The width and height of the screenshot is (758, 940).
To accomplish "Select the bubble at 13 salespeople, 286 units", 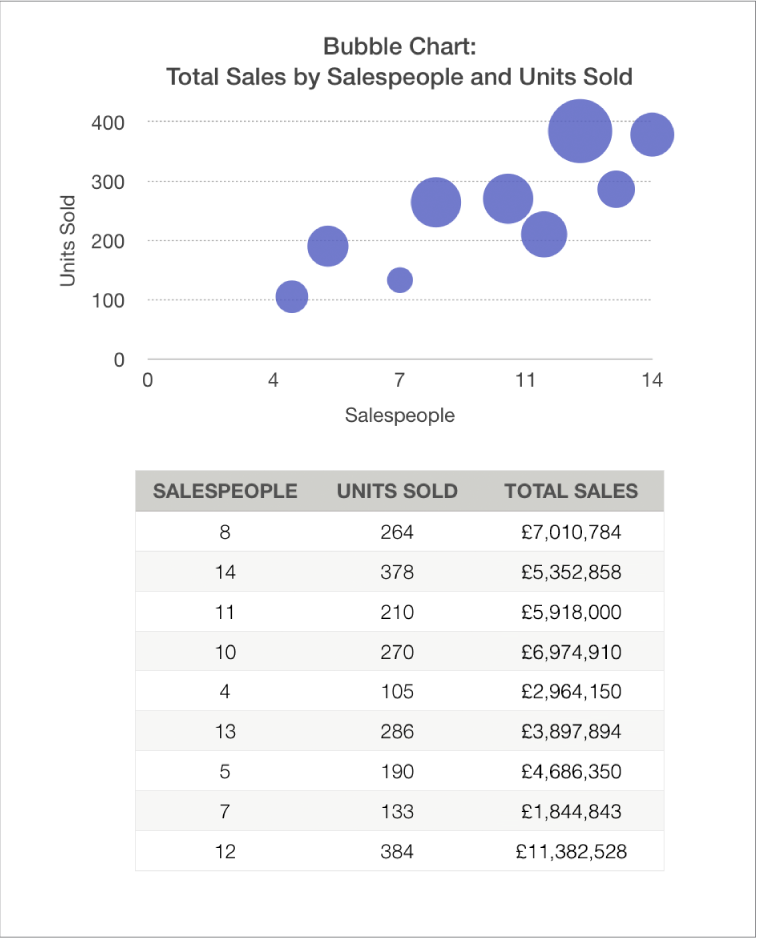I will point(616,188).
